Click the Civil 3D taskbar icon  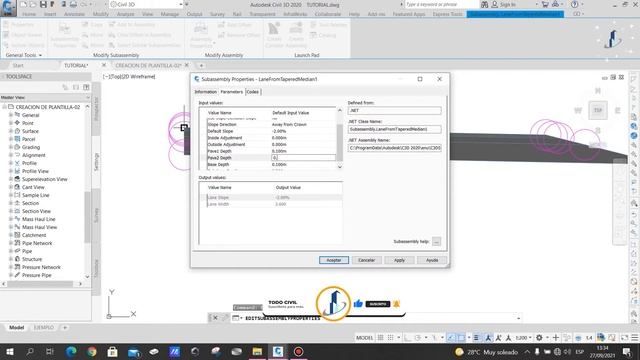278,351
